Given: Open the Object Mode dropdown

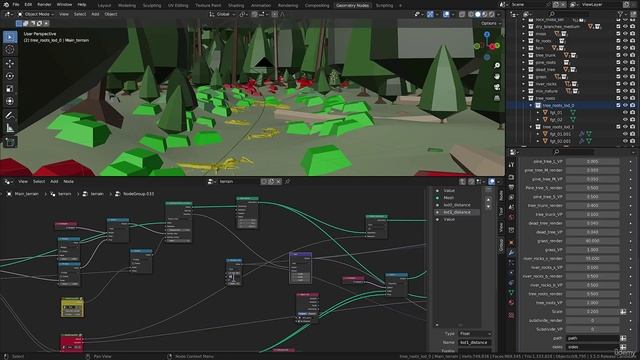Looking at the screenshot, I should (36, 14).
